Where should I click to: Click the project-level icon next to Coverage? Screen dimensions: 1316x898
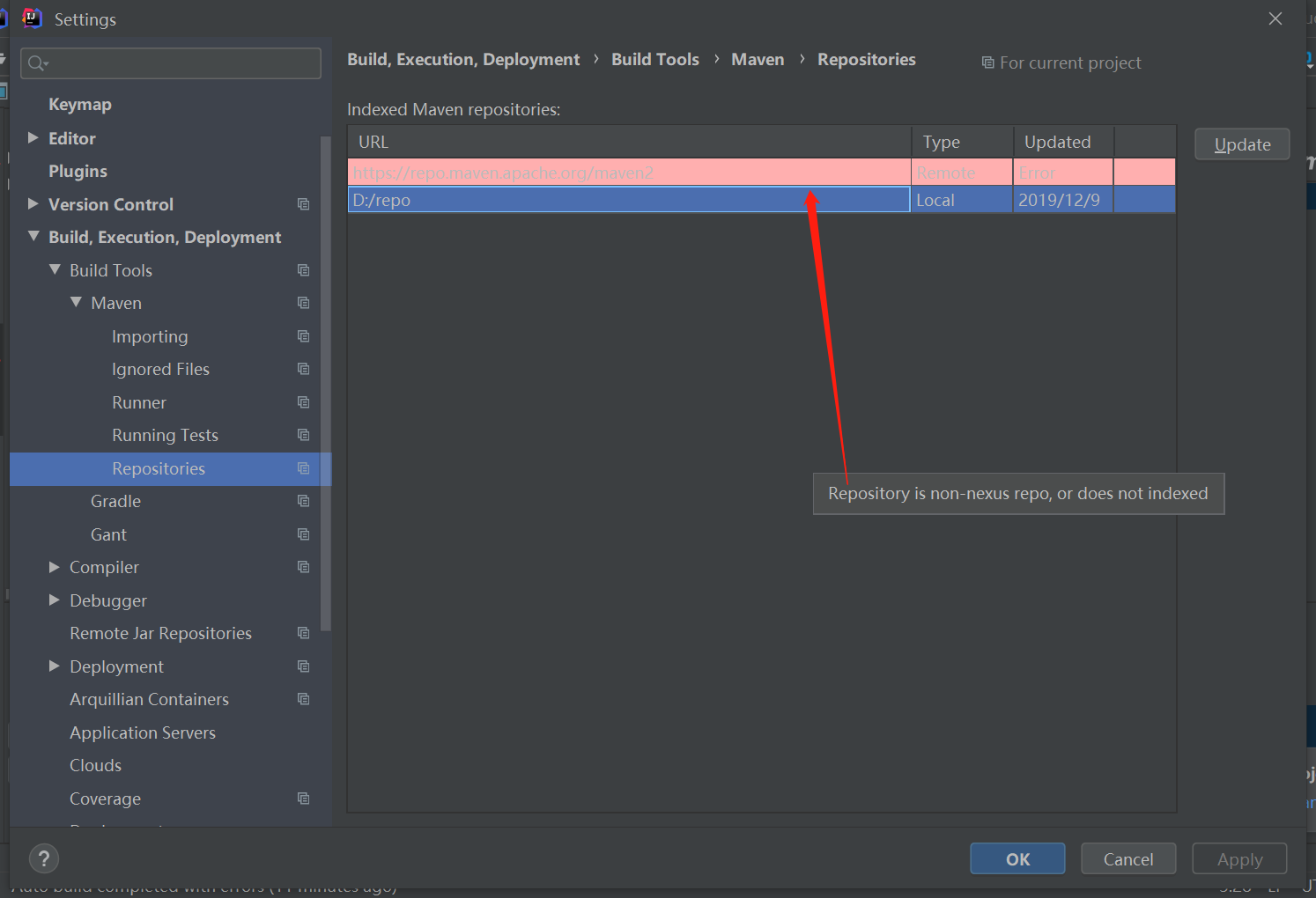click(304, 799)
